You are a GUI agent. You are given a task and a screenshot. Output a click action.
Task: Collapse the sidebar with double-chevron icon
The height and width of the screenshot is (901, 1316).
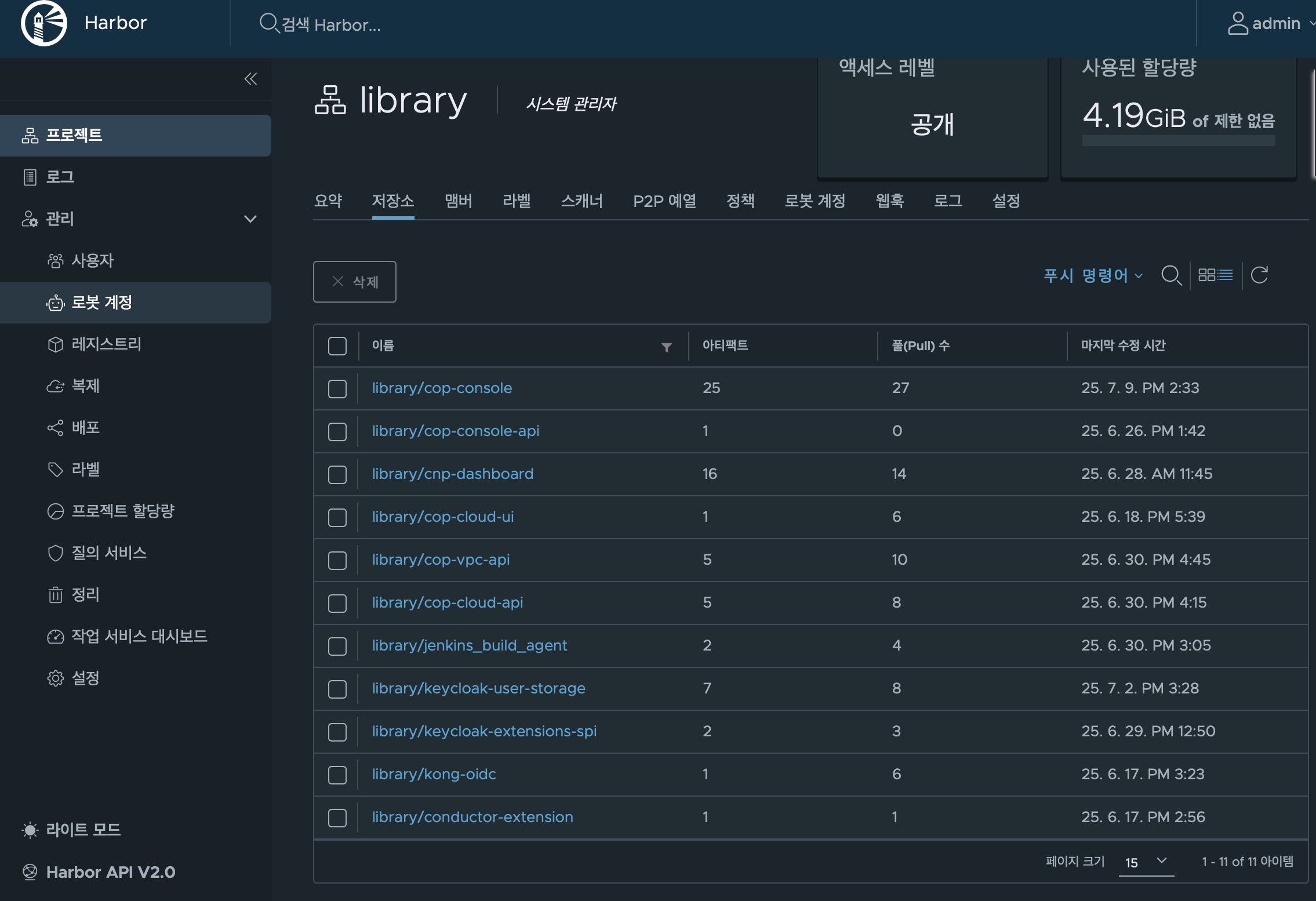point(250,79)
